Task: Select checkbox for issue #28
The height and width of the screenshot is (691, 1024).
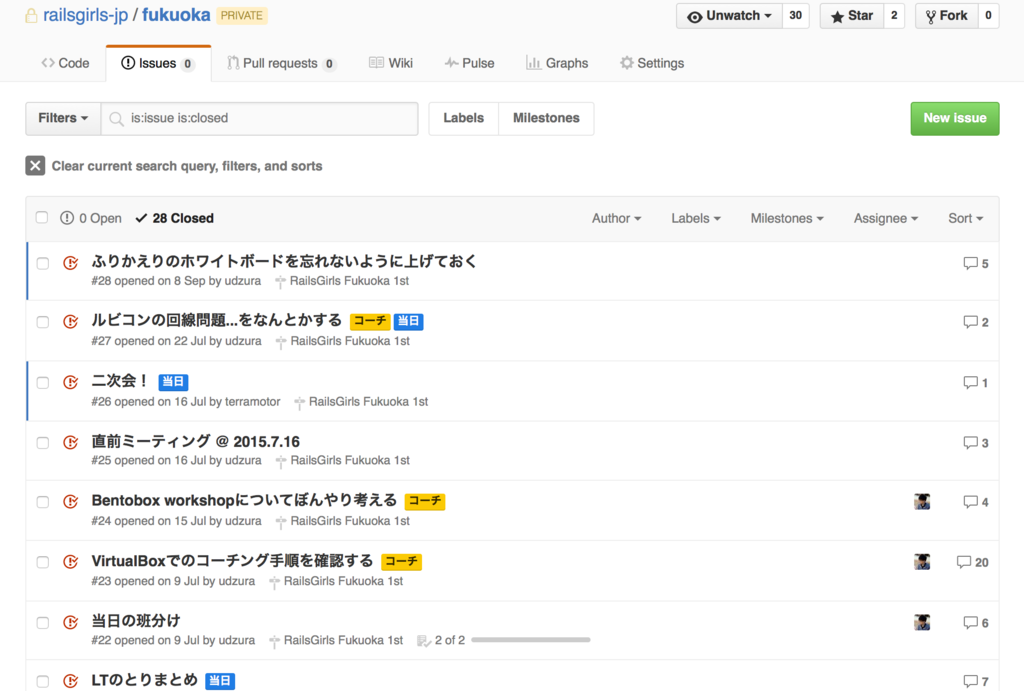Action: 42,263
